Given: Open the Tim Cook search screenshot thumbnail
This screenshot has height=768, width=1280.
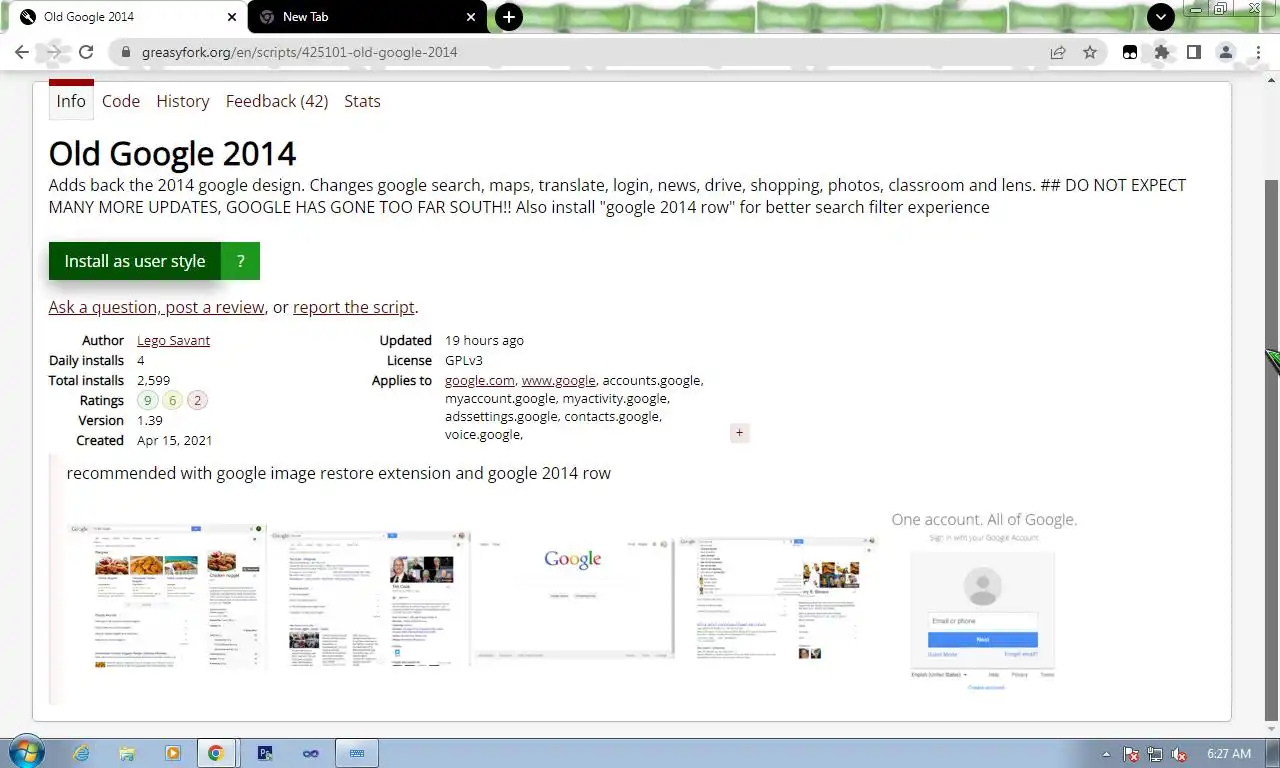Looking at the screenshot, I should pyautogui.click(x=369, y=597).
